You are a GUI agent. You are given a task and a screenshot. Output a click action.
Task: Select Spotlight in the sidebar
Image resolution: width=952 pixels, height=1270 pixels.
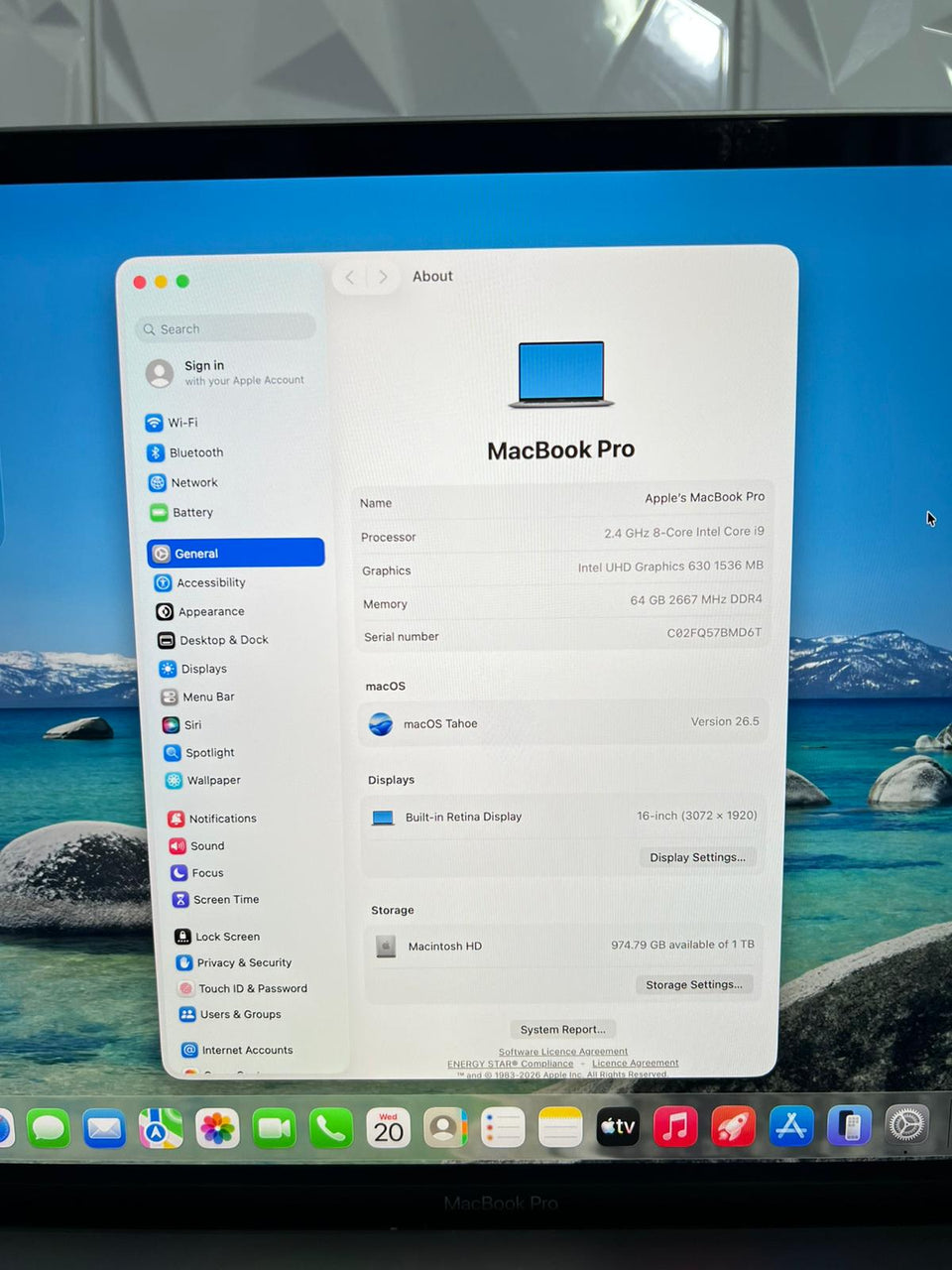199,753
